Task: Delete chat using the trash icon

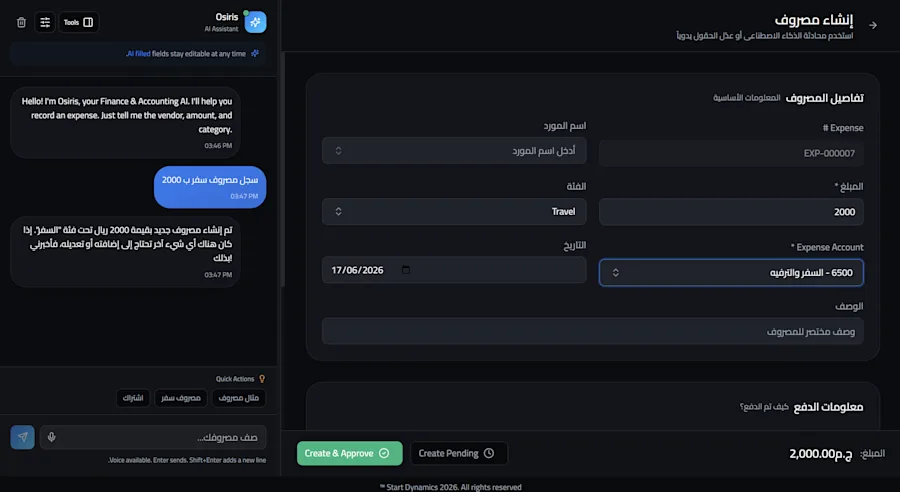Action: [21, 22]
